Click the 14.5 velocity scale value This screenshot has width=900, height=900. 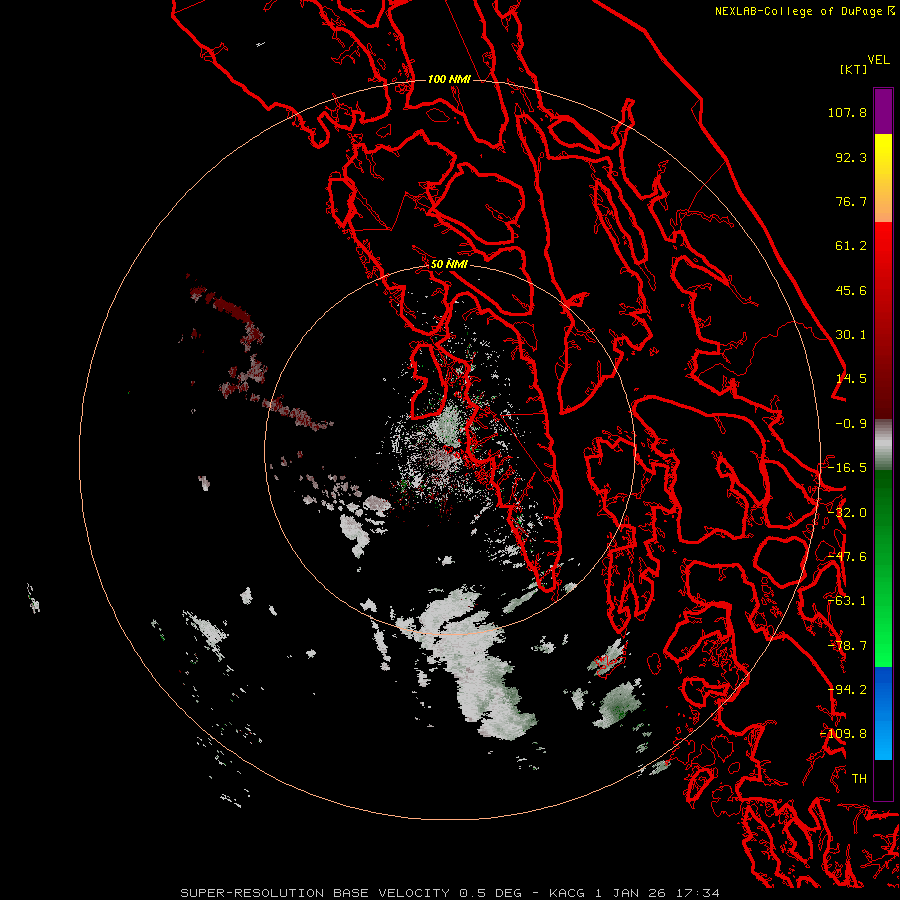[851, 379]
